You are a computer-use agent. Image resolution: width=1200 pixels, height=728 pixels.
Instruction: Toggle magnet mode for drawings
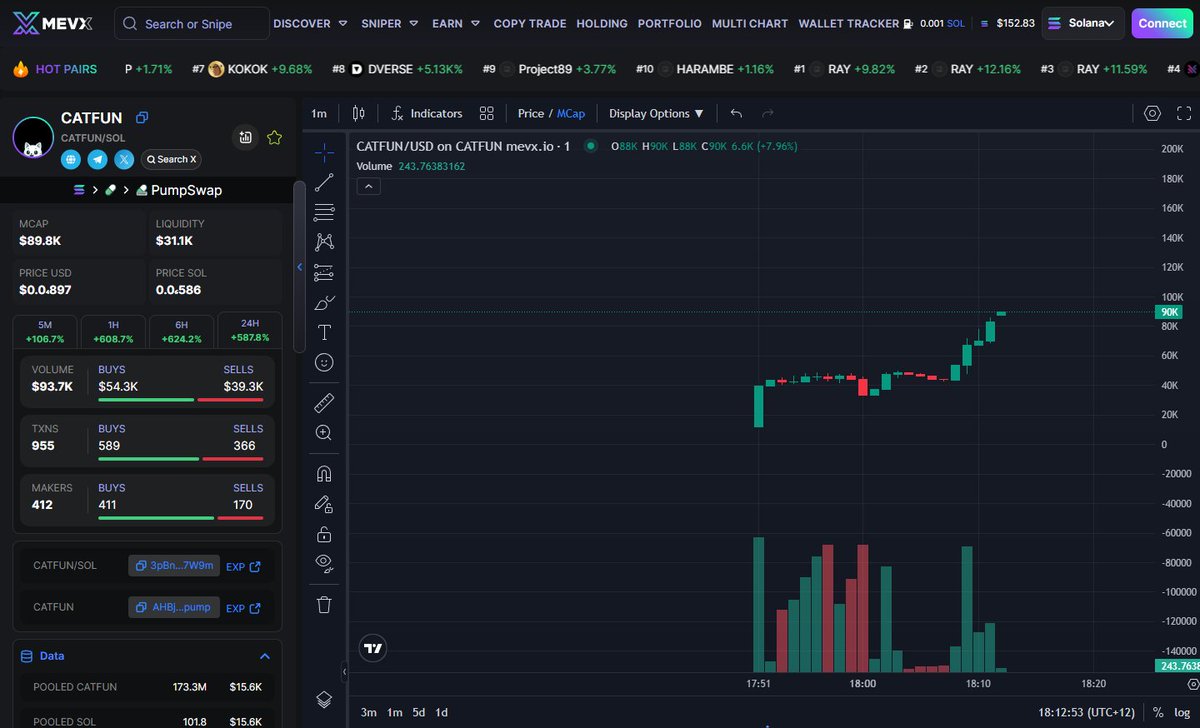(324, 474)
